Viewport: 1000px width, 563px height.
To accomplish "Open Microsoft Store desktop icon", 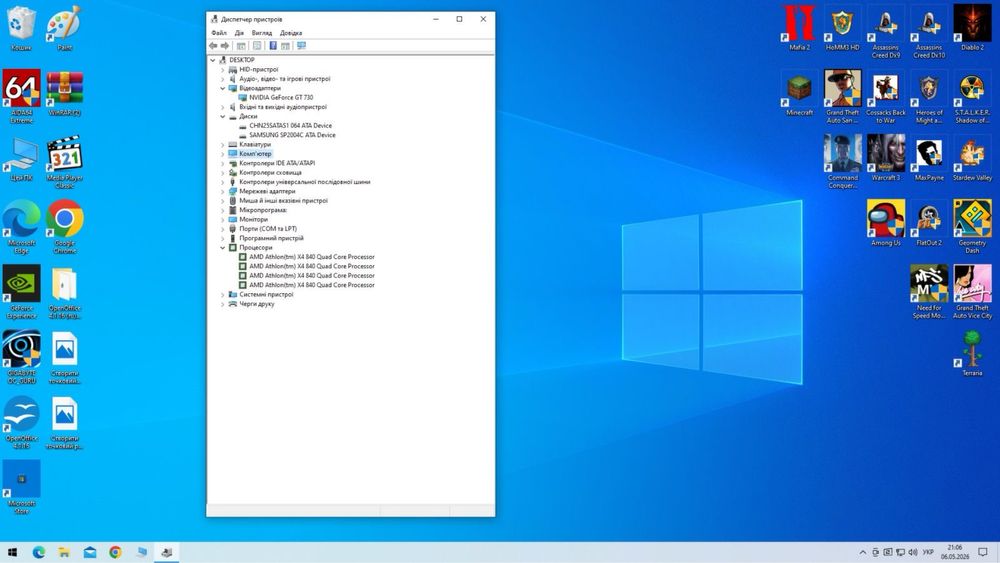I will click(21, 487).
